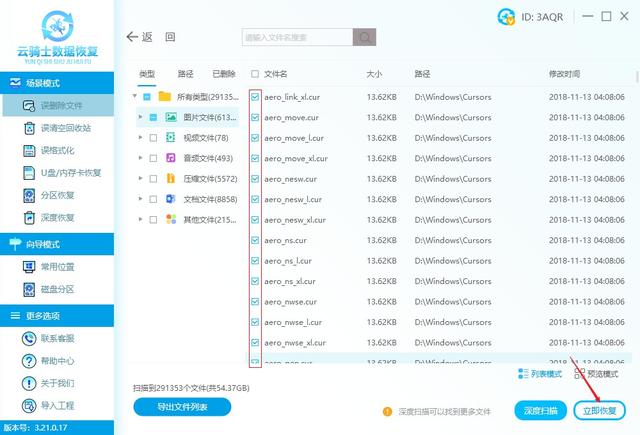Click 文档文件 document type icon

(171, 199)
